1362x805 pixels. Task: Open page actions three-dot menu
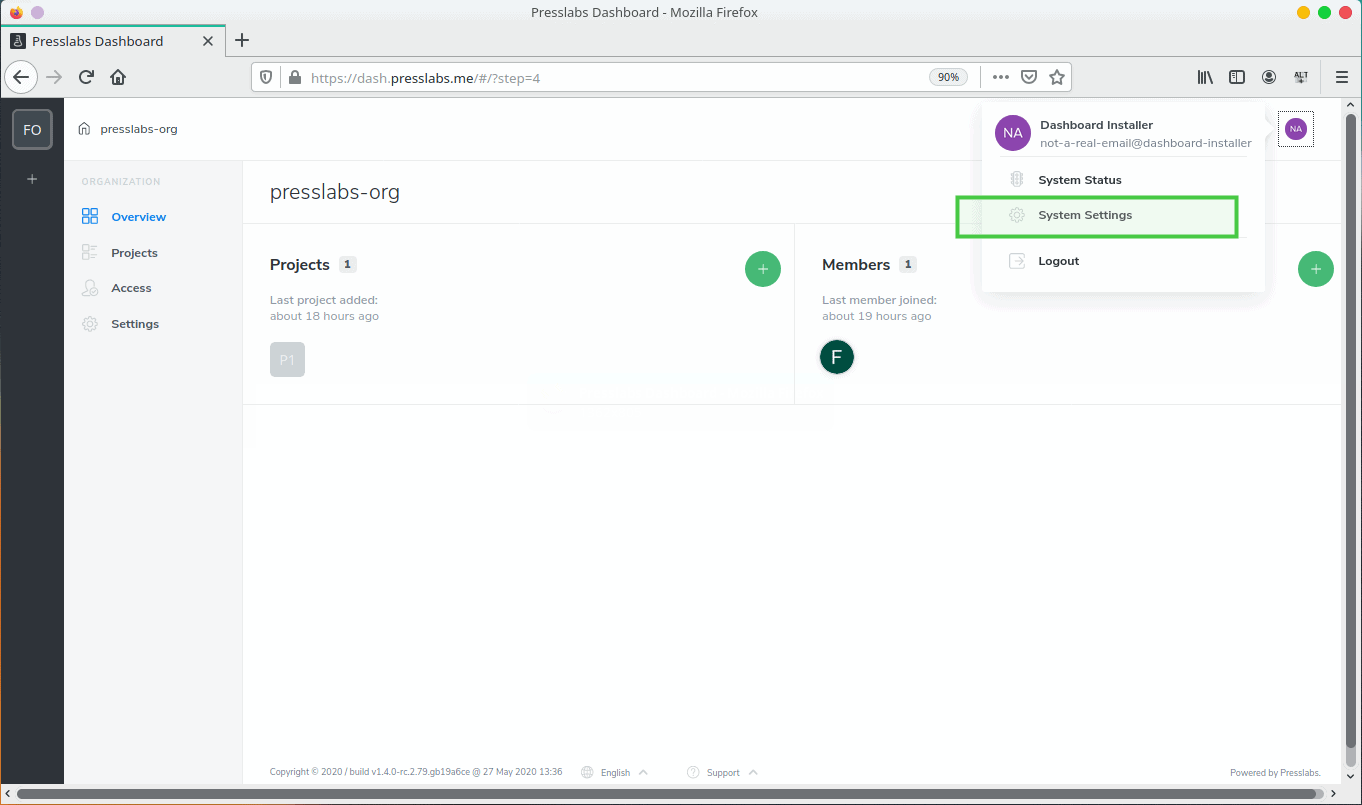coord(1001,77)
